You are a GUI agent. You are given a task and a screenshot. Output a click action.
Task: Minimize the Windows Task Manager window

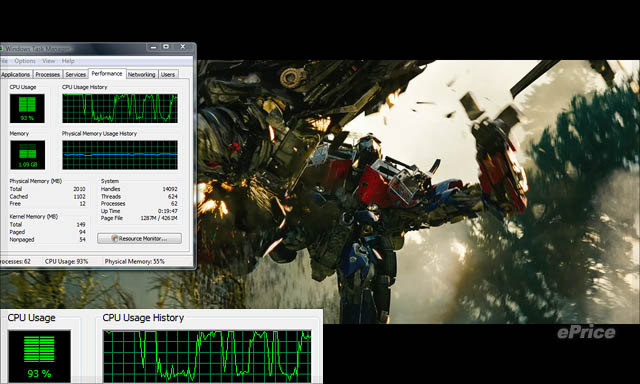click(x=153, y=47)
